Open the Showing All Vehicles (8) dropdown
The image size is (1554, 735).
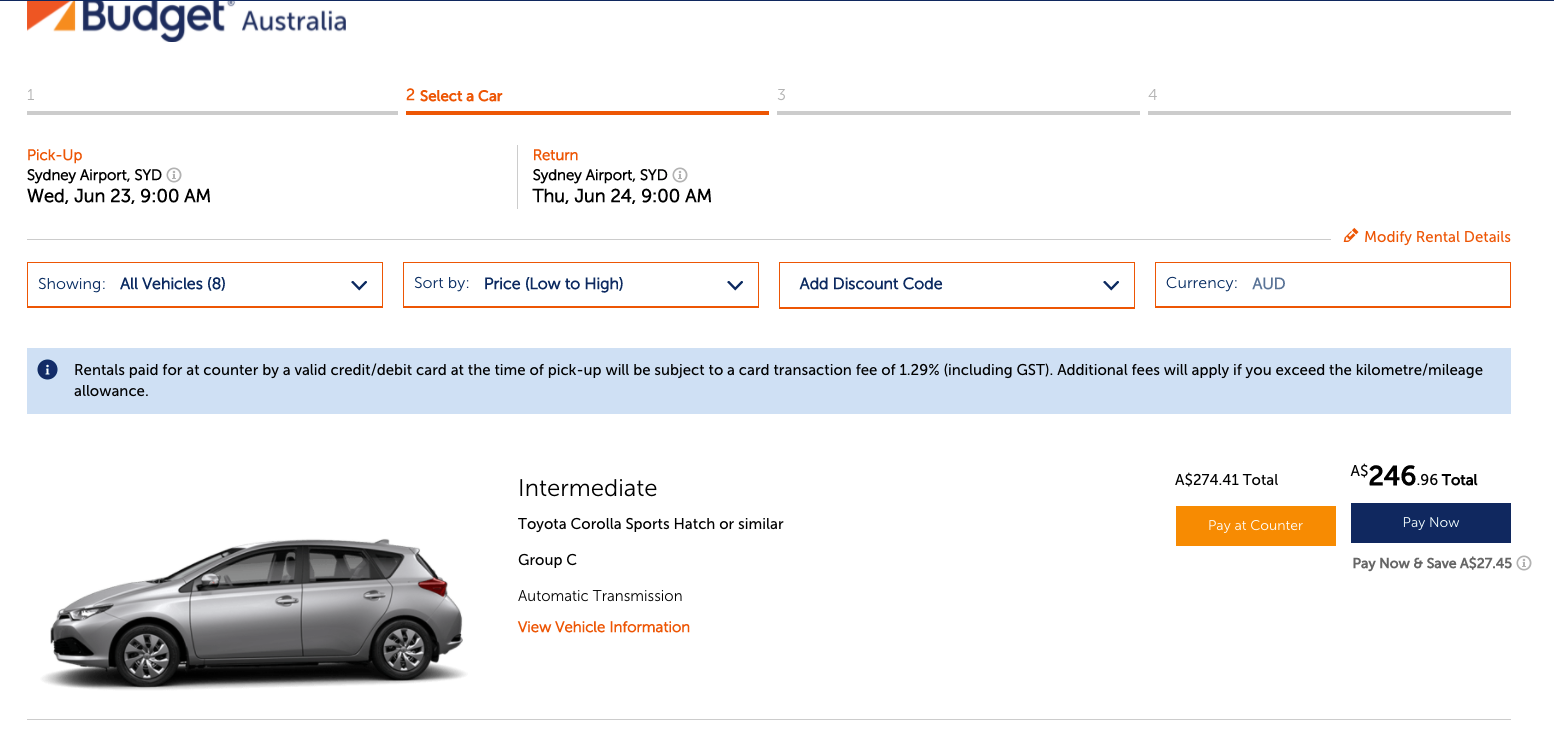coord(205,284)
